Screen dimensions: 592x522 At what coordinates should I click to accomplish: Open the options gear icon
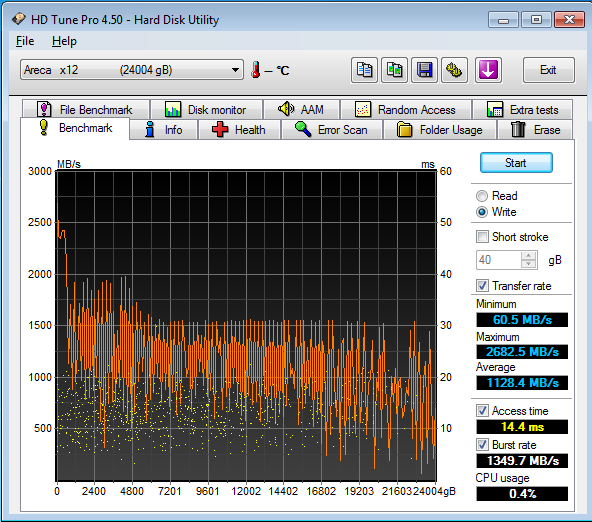point(454,70)
